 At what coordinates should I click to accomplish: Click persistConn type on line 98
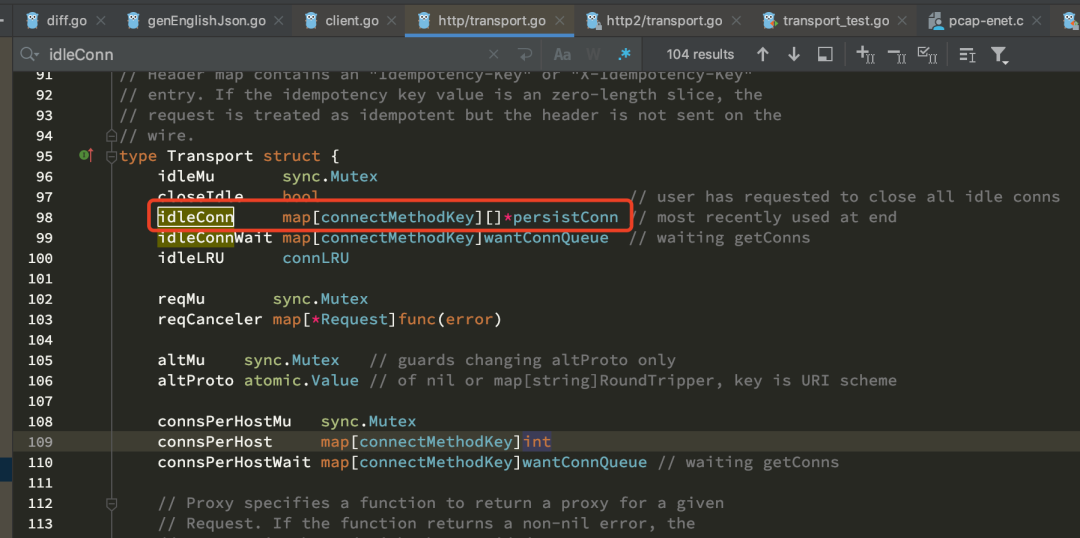565,218
